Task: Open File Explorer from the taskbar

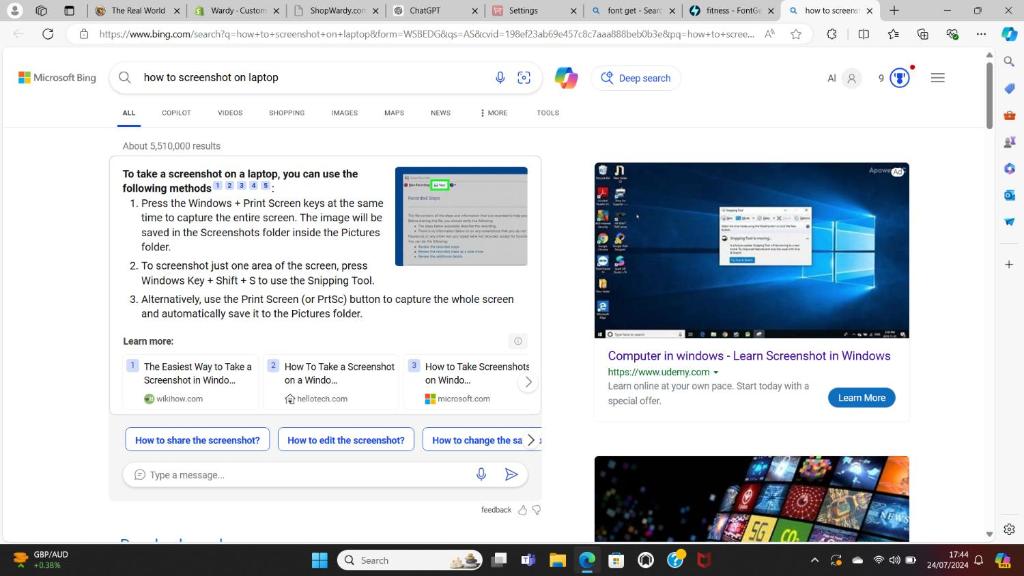Action: coord(557,560)
